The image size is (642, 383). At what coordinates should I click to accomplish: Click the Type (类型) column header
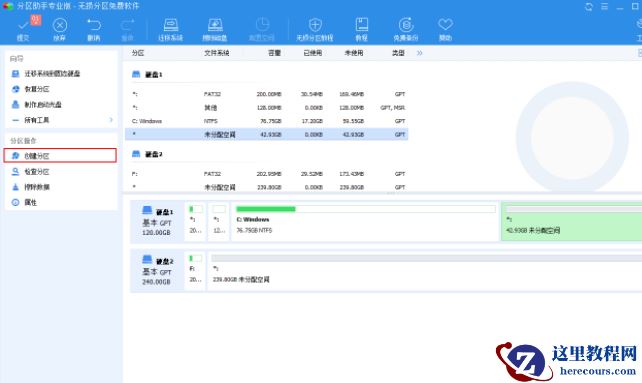click(398, 53)
